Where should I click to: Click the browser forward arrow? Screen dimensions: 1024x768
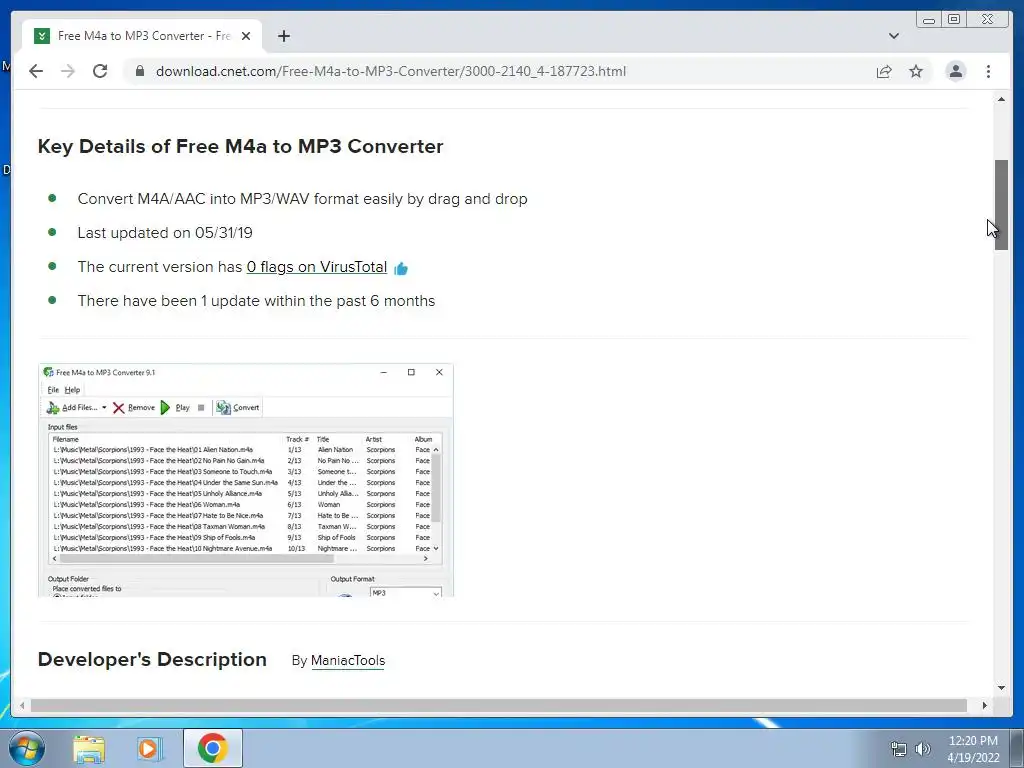[68, 71]
